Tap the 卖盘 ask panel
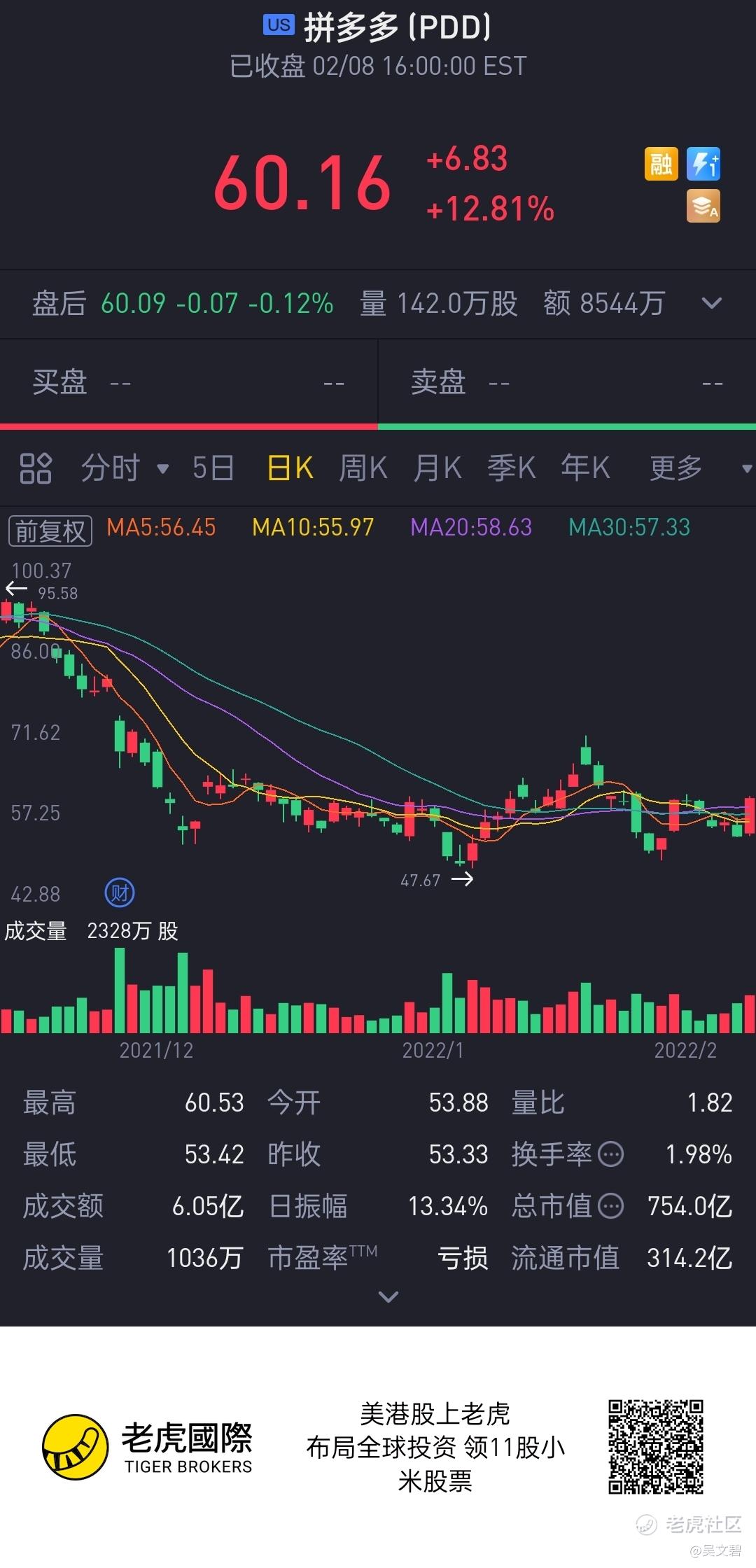756x1568 pixels. click(x=567, y=382)
